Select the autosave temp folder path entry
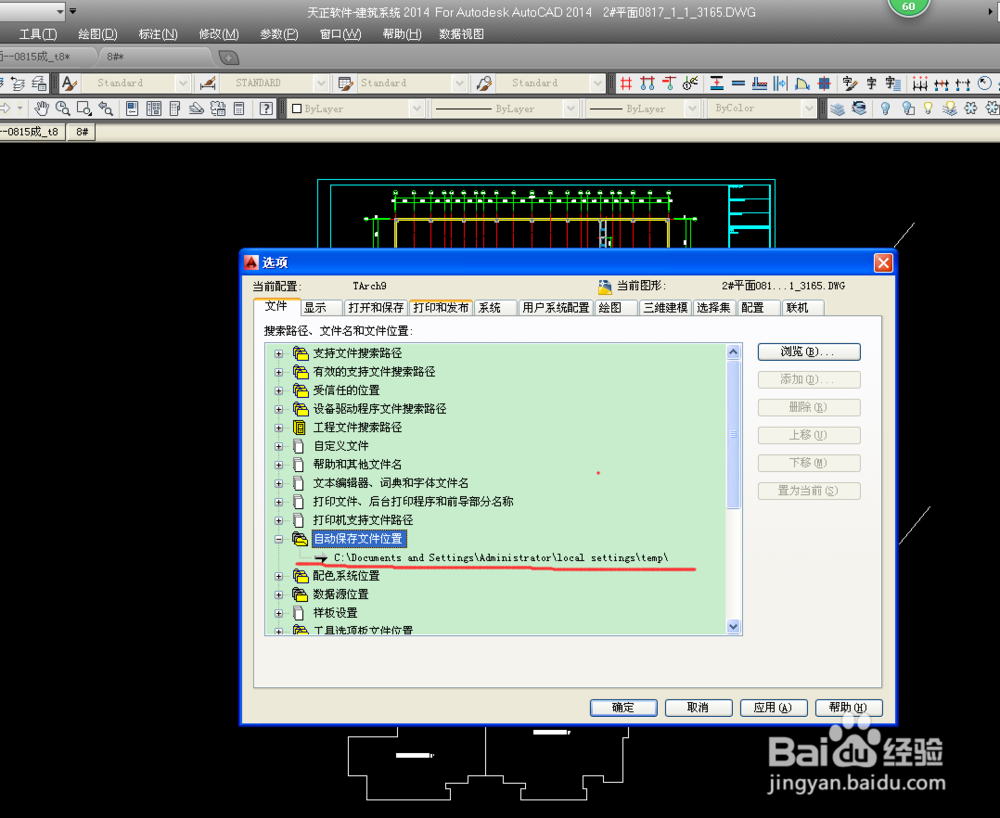The image size is (1000, 818). [501, 558]
